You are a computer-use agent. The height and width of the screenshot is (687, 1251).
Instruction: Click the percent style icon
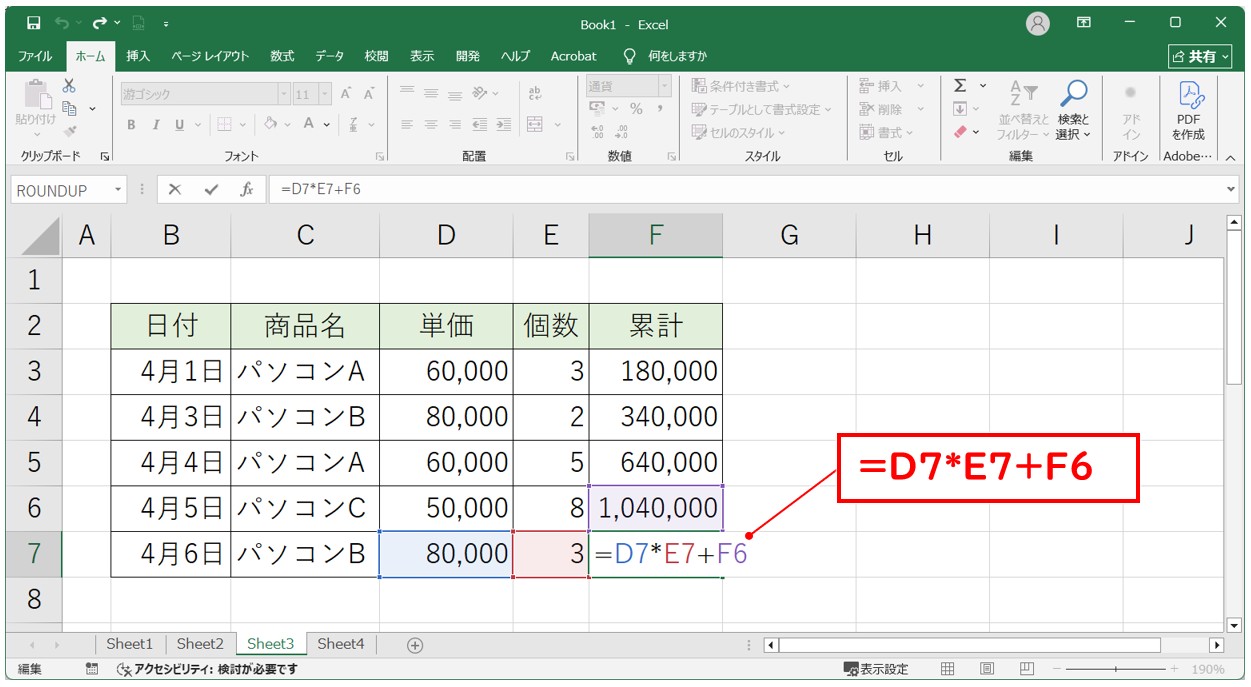636,109
